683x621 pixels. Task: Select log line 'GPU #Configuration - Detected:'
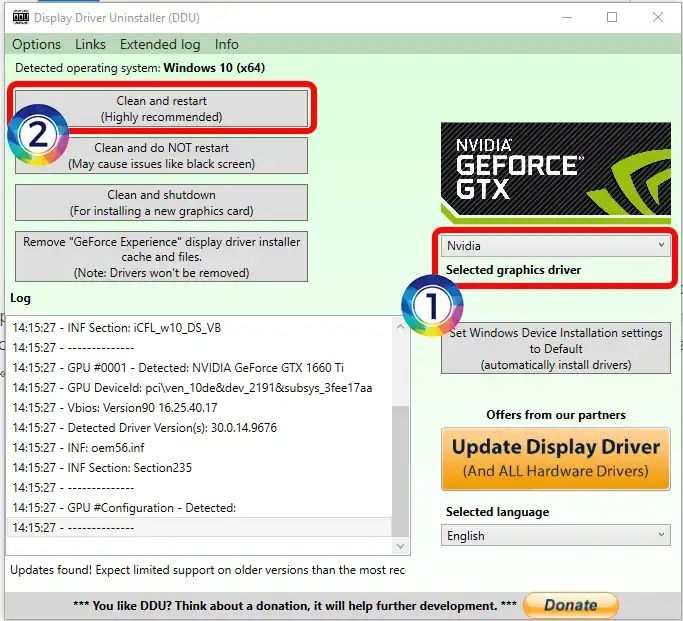coord(199,508)
